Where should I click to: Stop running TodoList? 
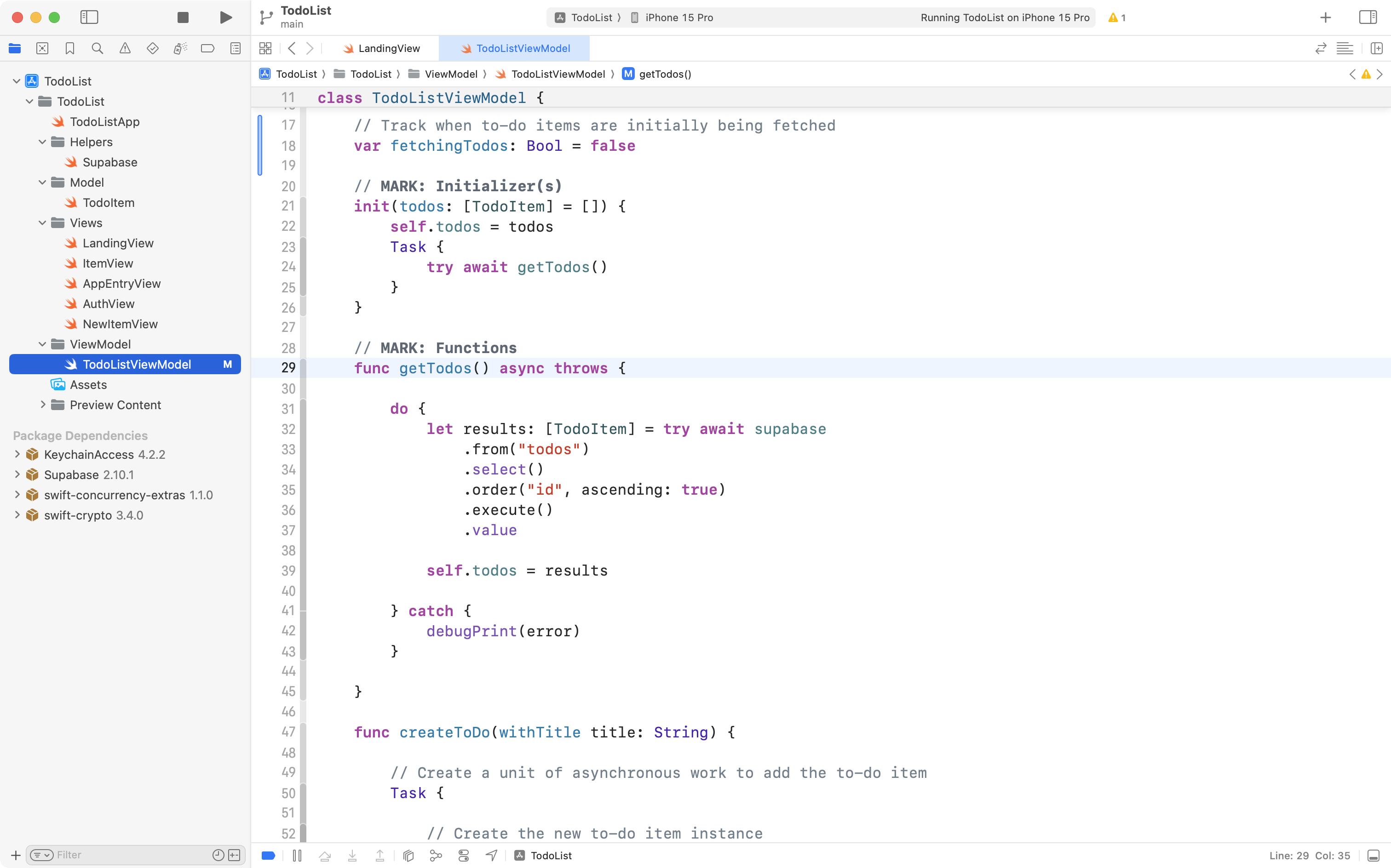[183, 17]
